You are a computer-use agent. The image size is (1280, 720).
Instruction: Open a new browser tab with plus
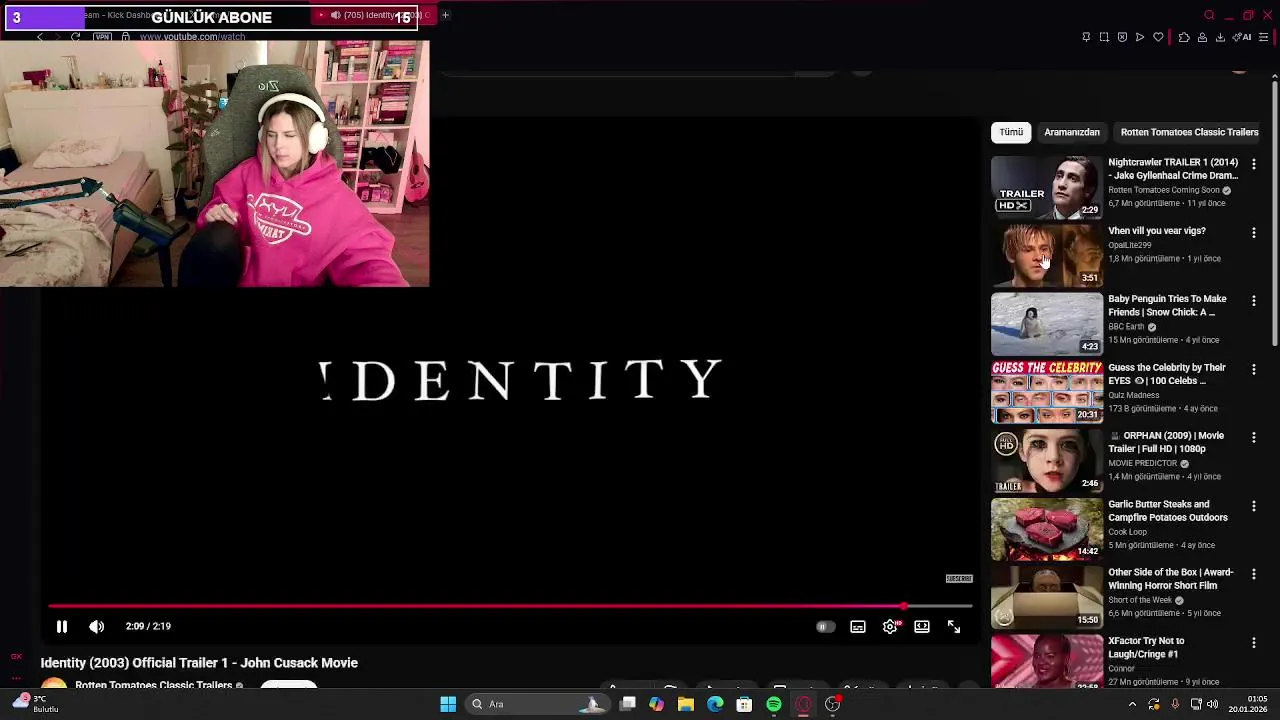tap(445, 15)
